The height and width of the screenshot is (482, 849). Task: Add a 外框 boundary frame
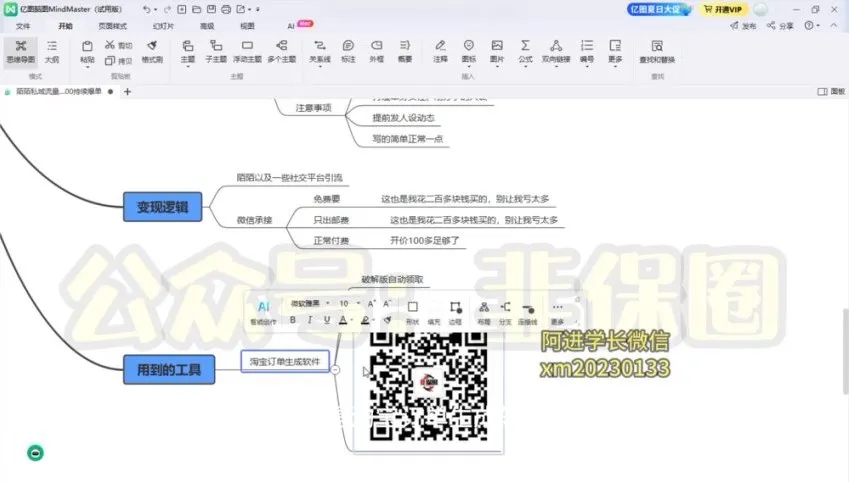click(376, 50)
